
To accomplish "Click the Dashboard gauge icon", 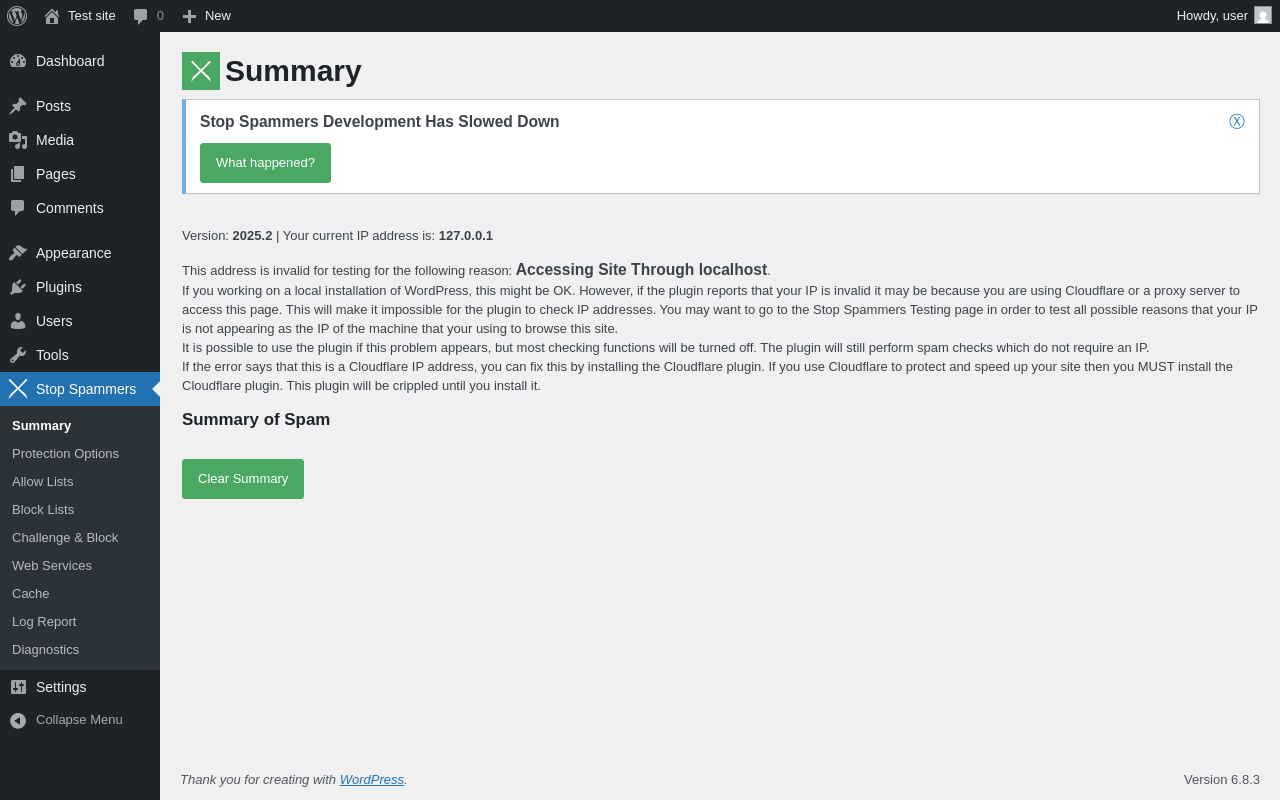I will point(18,61).
